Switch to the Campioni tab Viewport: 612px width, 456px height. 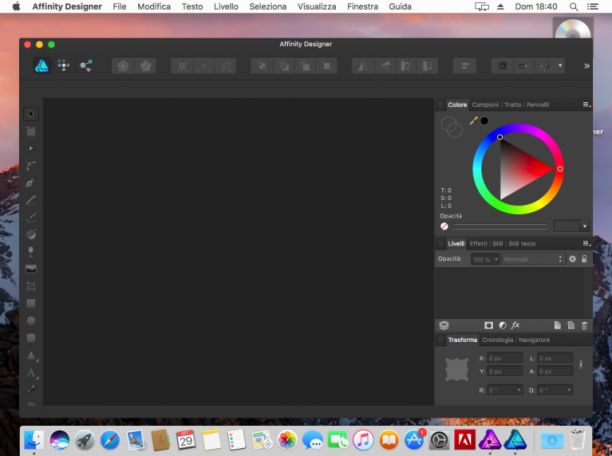coord(485,105)
